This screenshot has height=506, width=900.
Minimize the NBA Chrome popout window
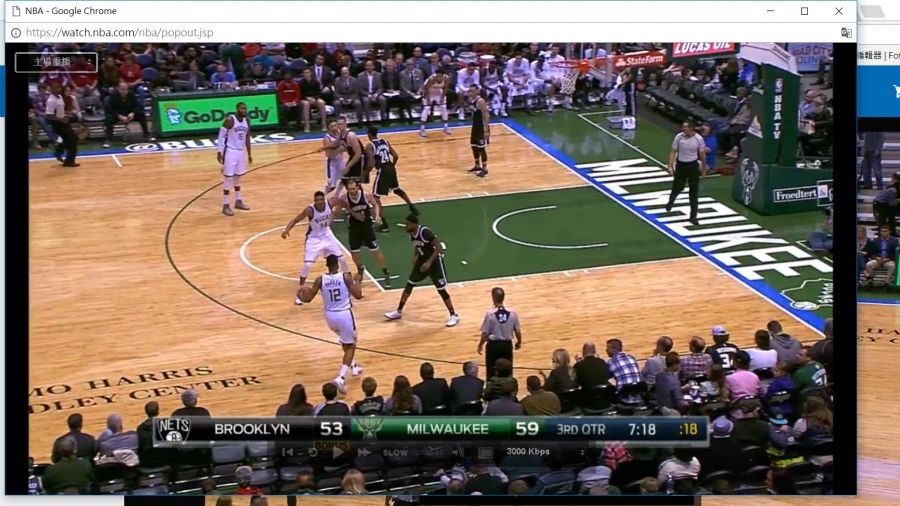coord(770,11)
